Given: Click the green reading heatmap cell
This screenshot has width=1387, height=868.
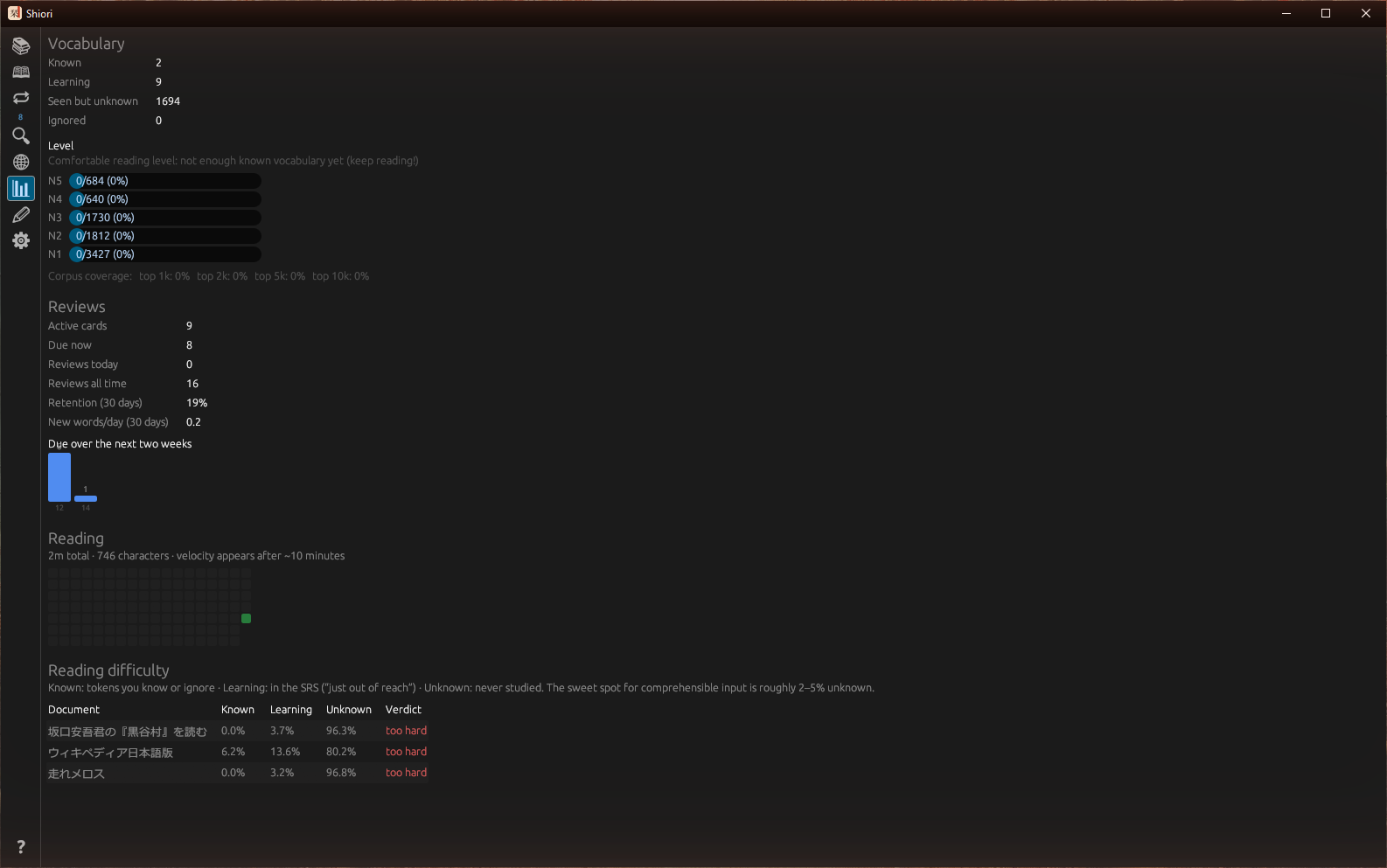Looking at the screenshot, I should pyautogui.click(x=247, y=618).
